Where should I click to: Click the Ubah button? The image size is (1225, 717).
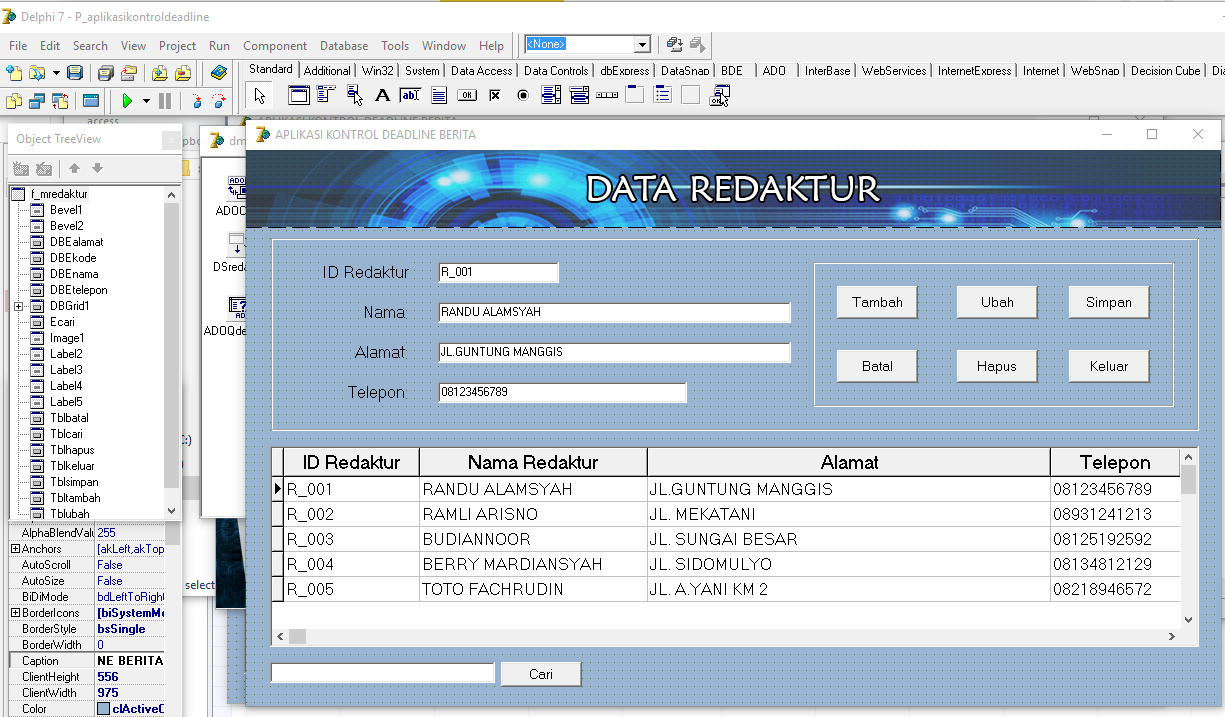pyautogui.click(x=997, y=302)
